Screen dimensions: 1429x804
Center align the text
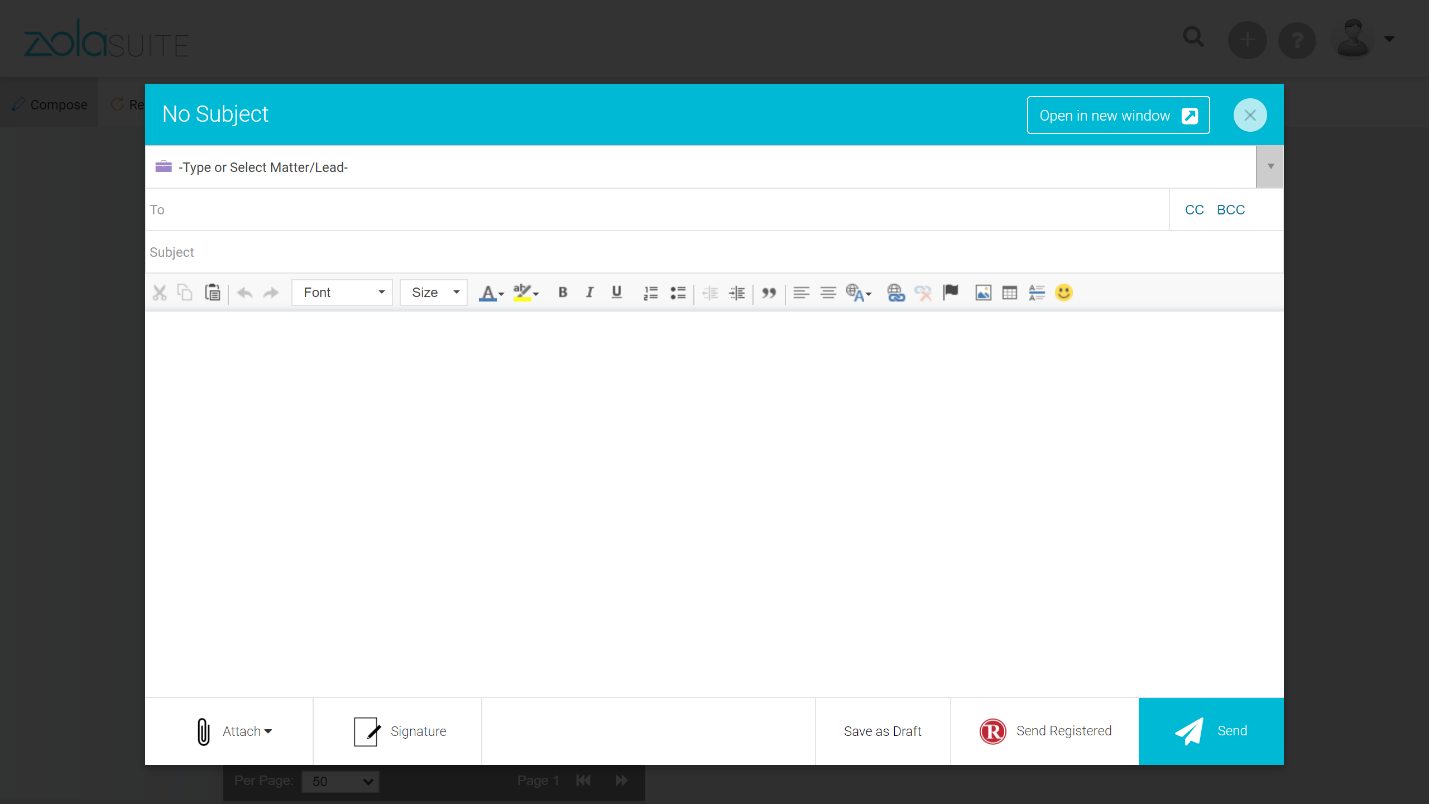pyautogui.click(x=828, y=293)
